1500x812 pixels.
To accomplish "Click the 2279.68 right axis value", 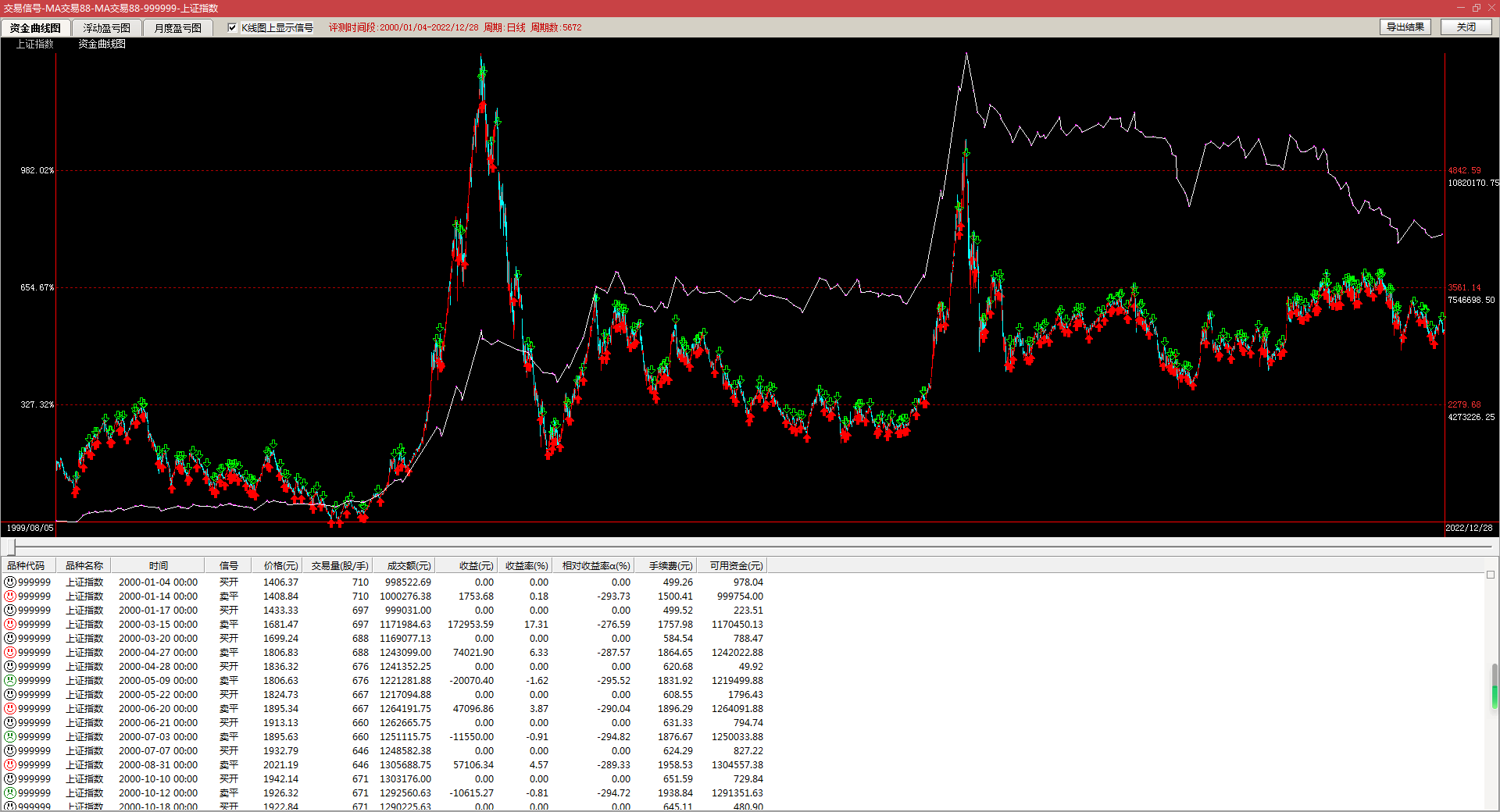I will coord(1464,404).
